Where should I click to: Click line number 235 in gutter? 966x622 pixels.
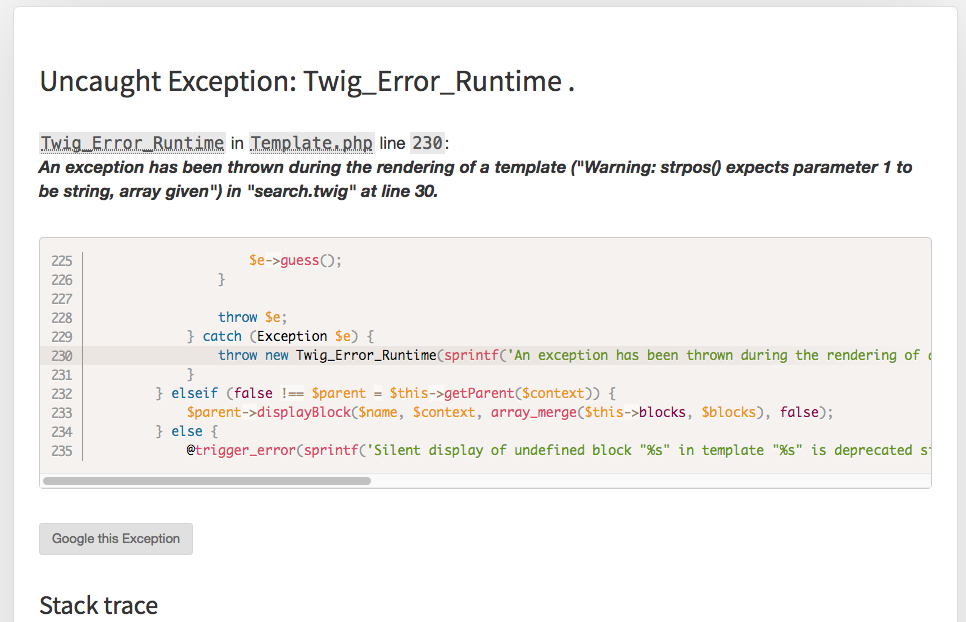tap(62, 451)
